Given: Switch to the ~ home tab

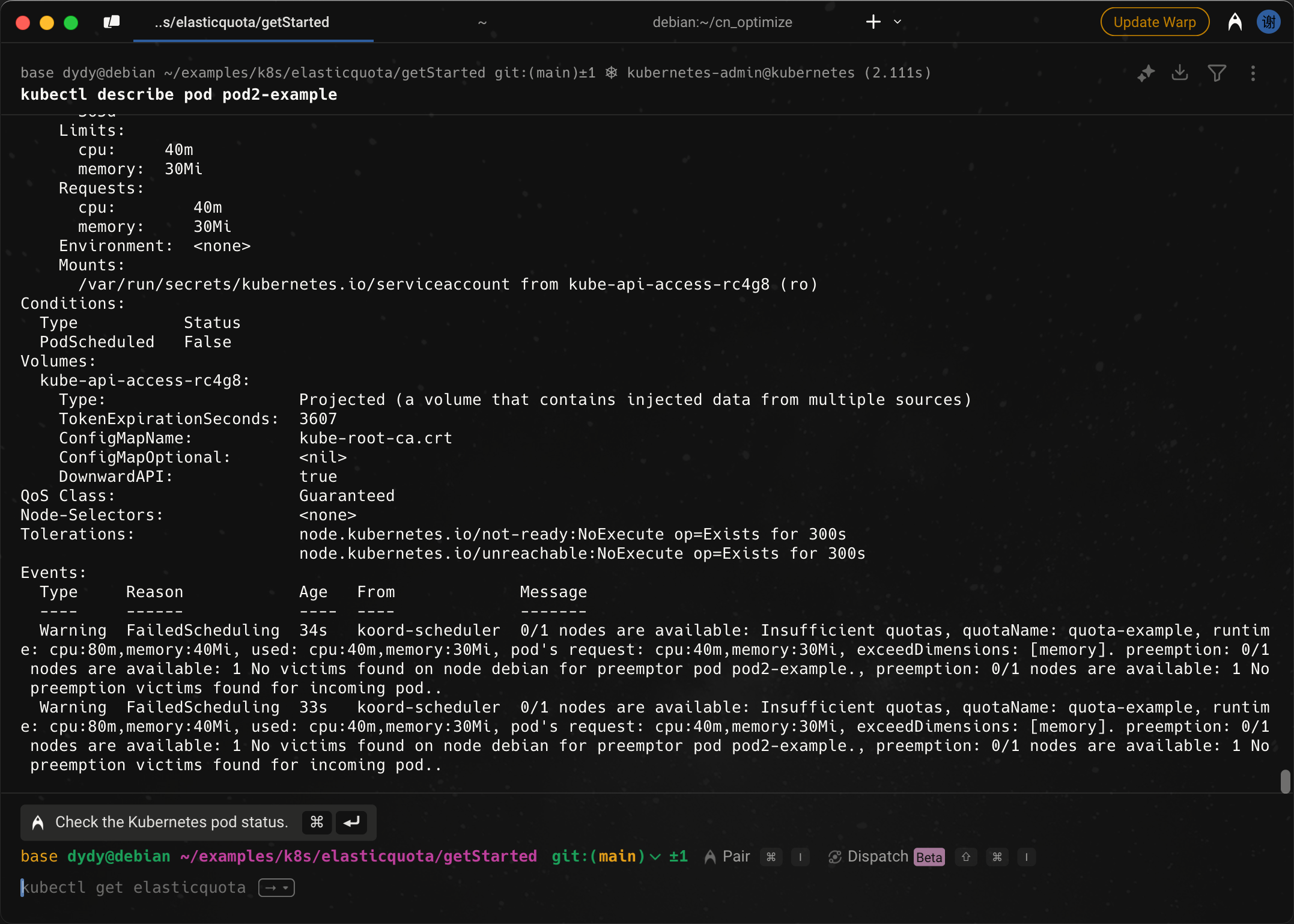Looking at the screenshot, I should tap(482, 22).
